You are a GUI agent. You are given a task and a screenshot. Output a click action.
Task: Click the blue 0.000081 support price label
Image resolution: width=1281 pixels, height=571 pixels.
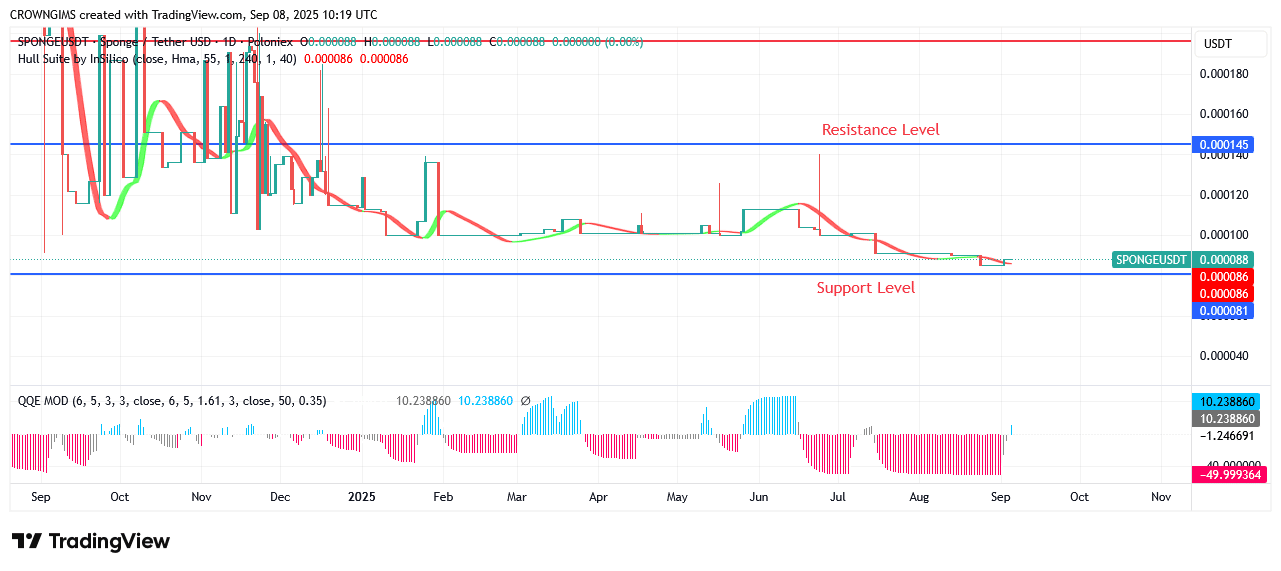tap(1223, 311)
